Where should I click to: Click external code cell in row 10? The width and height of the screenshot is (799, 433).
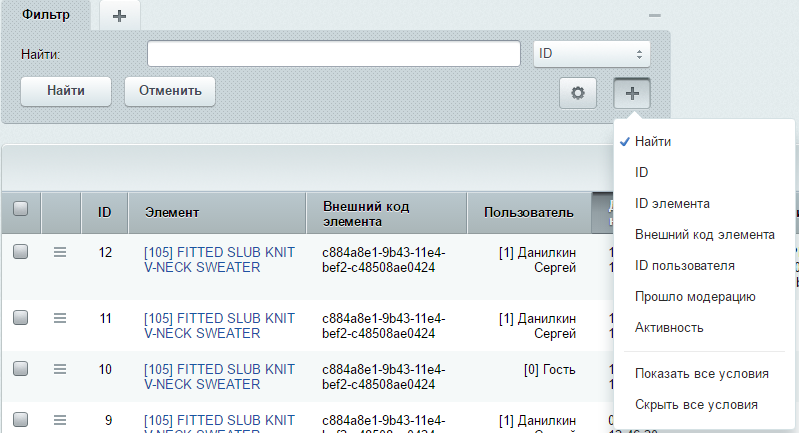(x=384, y=376)
